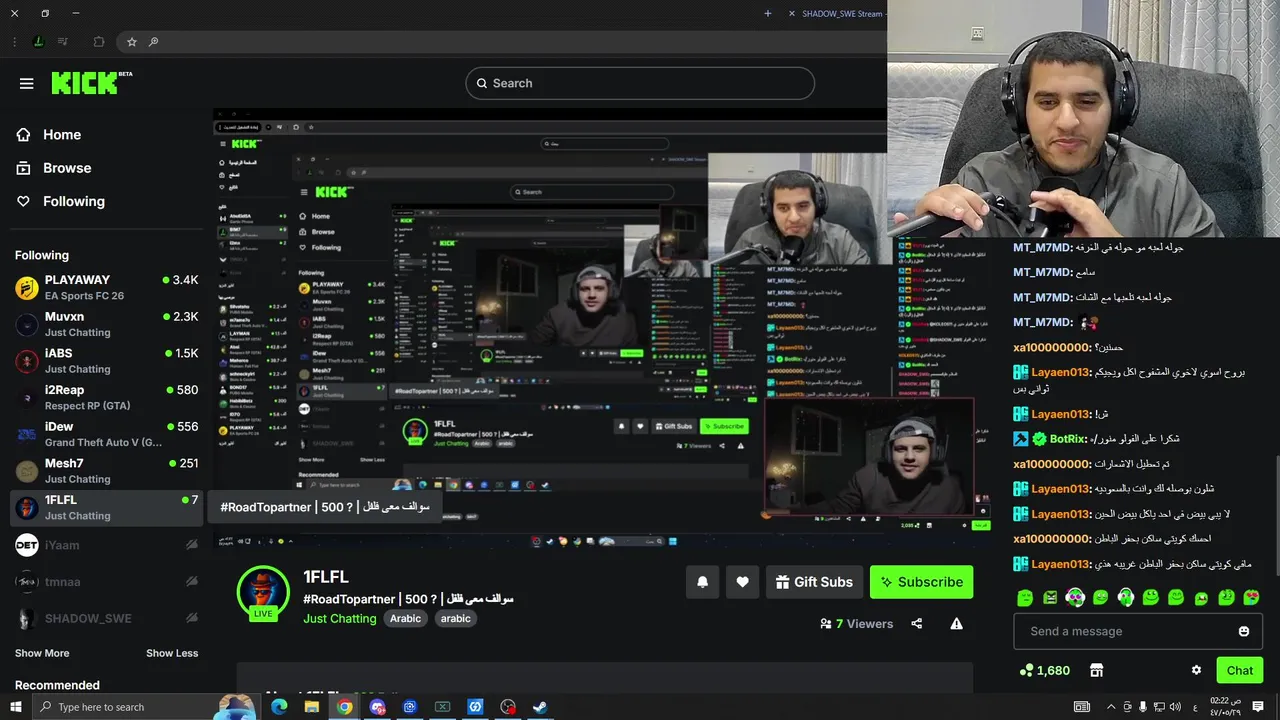
Task: Select the lowercase arabic tag
Action: pyautogui.click(x=455, y=618)
